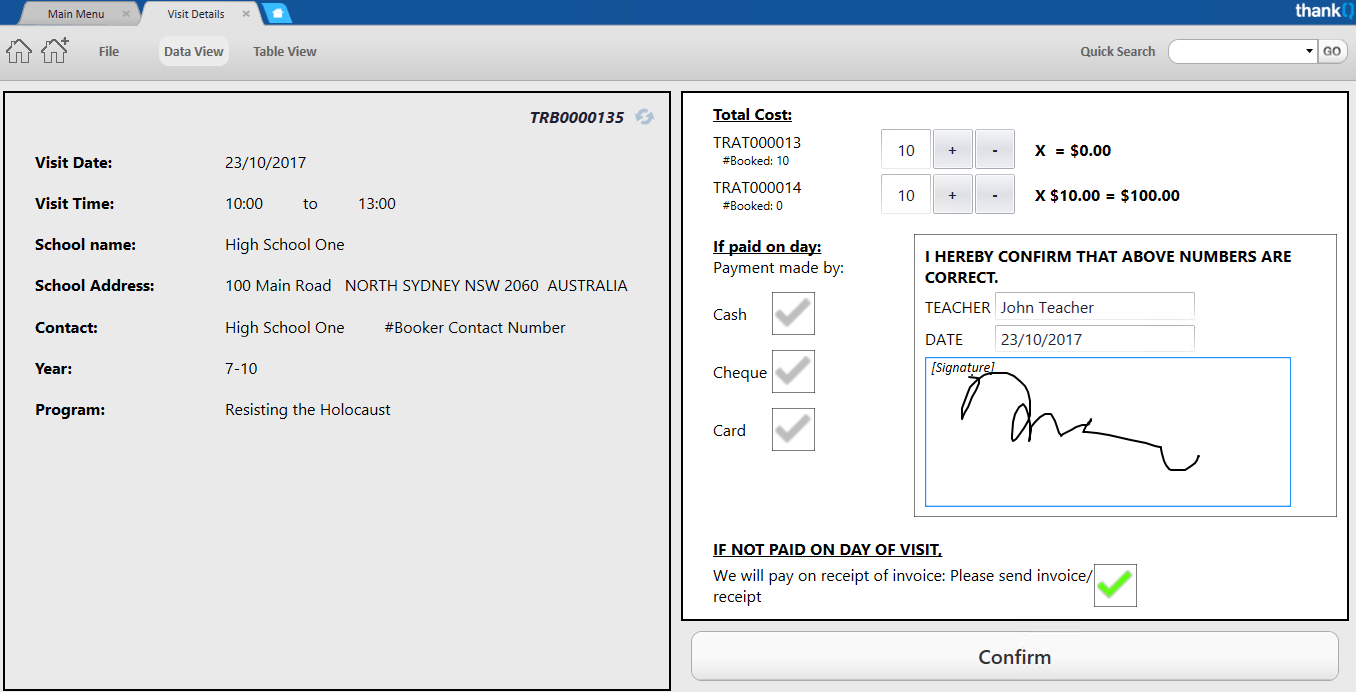This screenshot has height=692, width=1356.
Task: Expand the Quick Search dropdown arrow
Action: [x=1309, y=52]
